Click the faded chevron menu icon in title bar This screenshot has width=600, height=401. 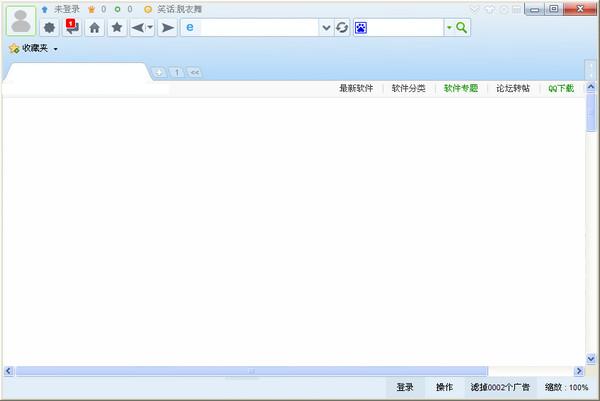coord(474,10)
